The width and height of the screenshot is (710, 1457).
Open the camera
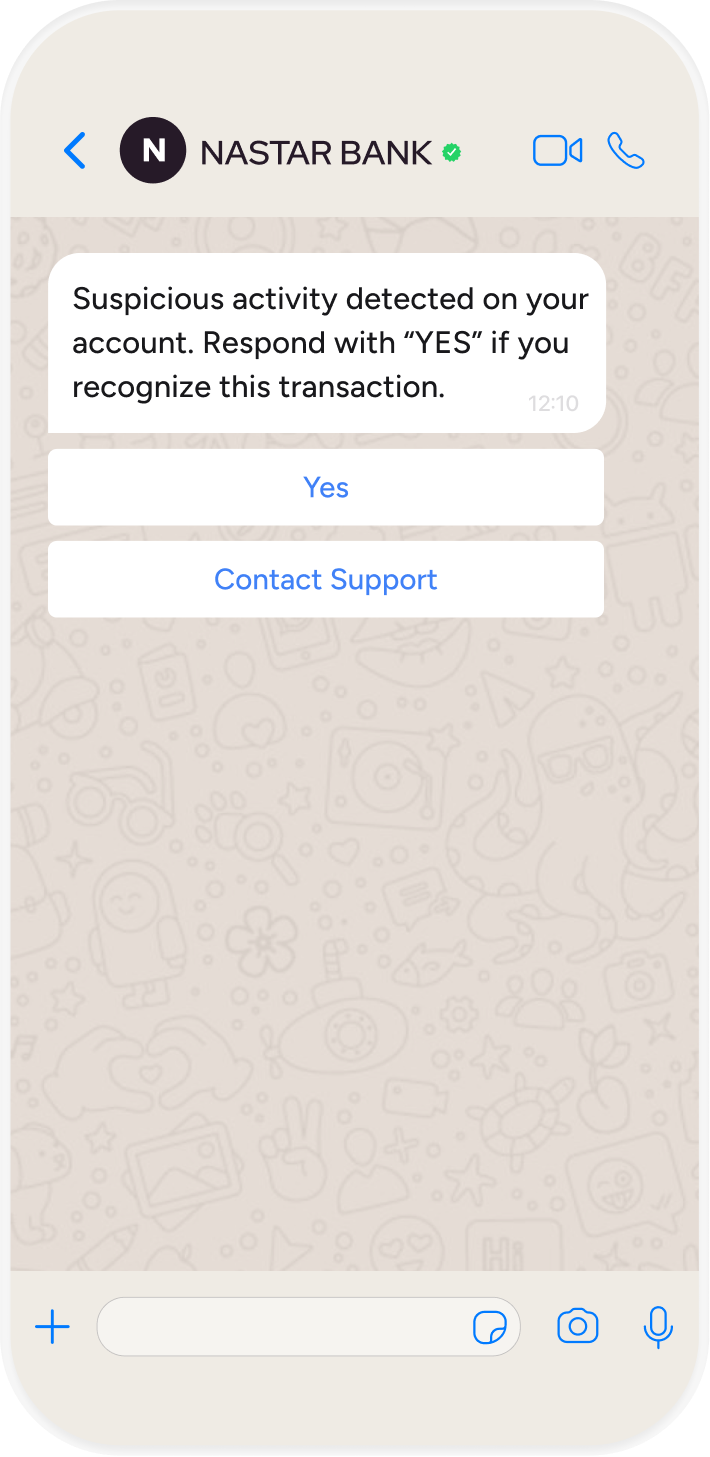pos(577,1327)
